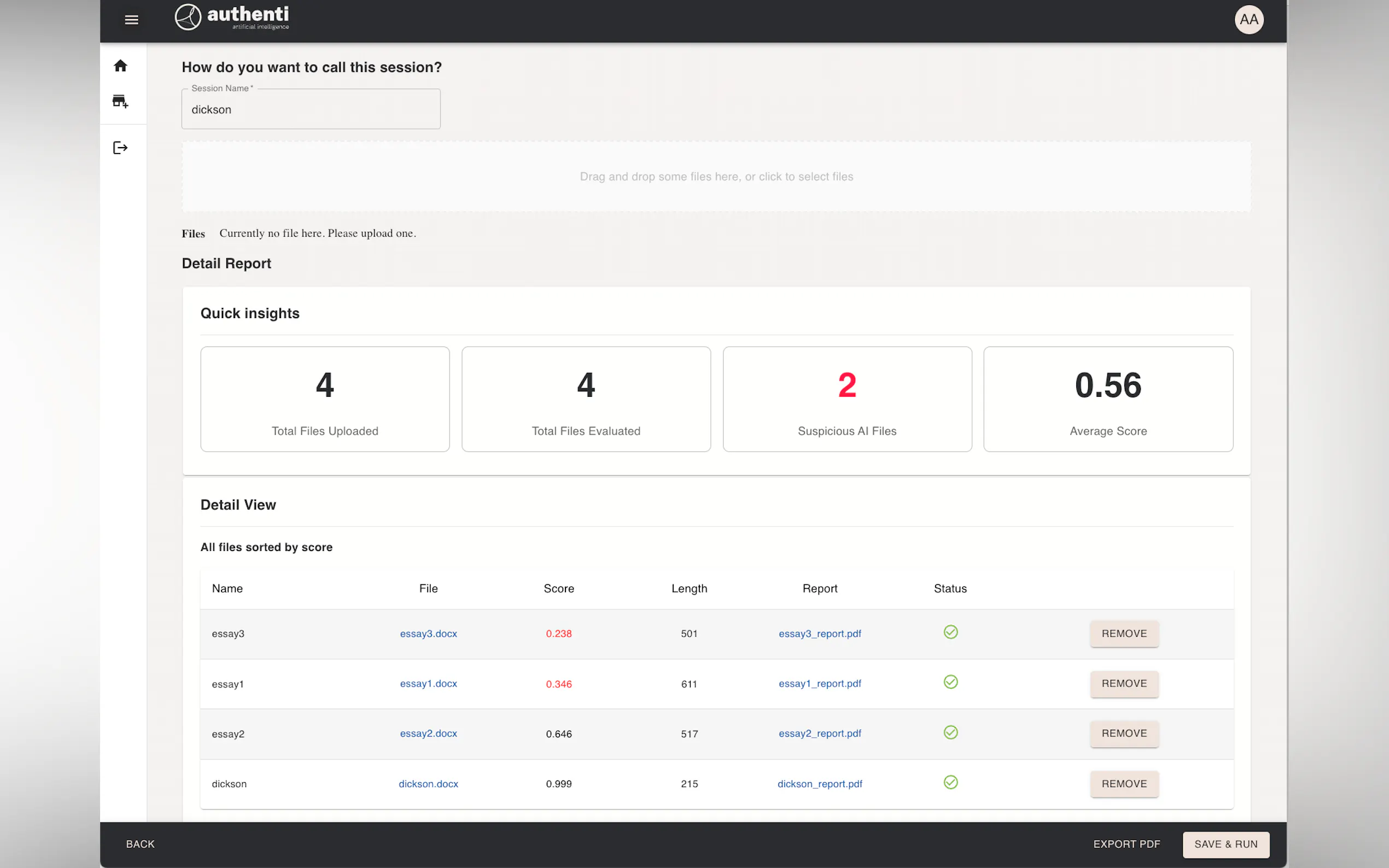
Task: Focus the Session Name input field
Action: [x=311, y=109]
